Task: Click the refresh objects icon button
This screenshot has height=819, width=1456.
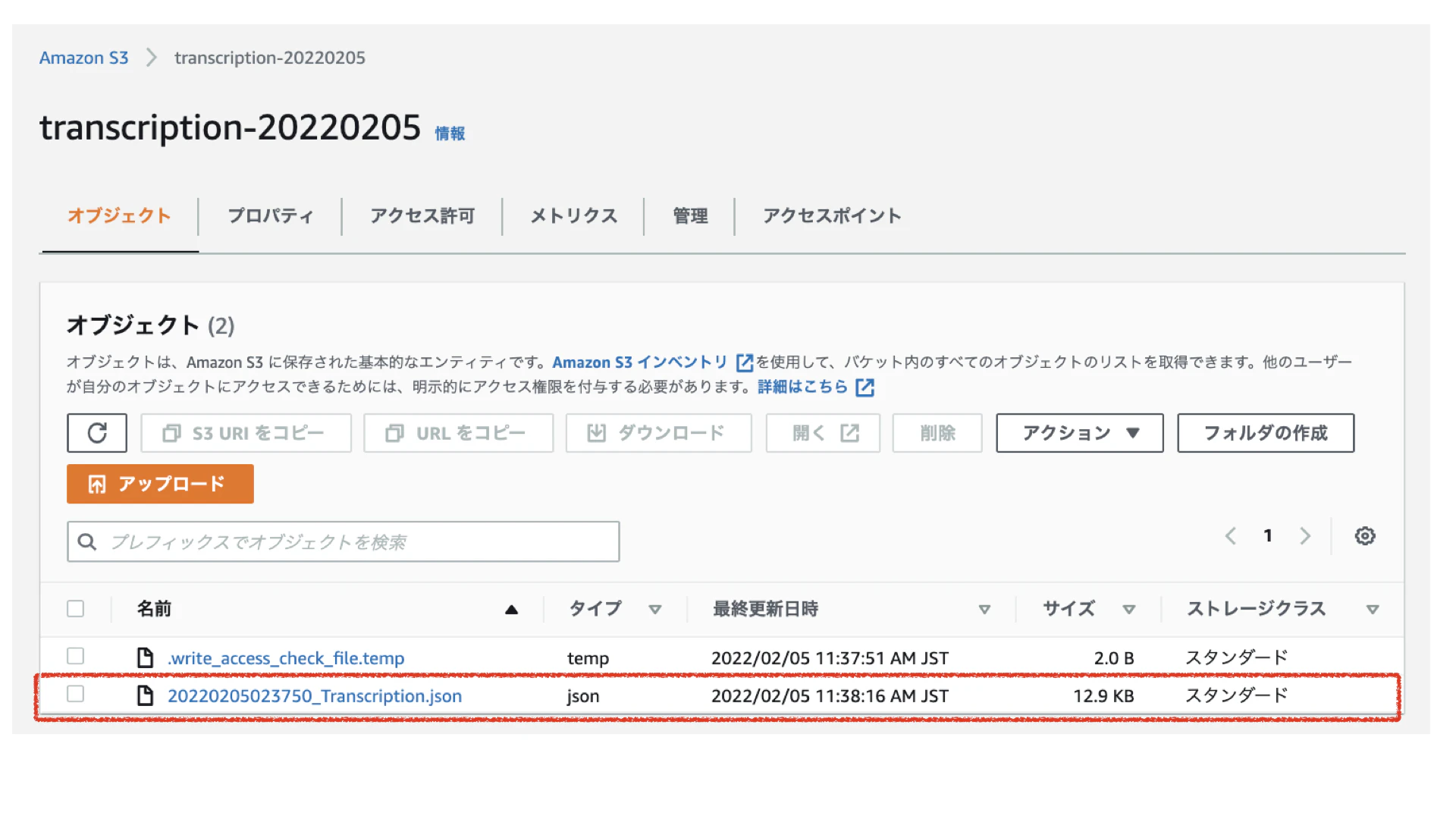Action: (x=97, y=433)
